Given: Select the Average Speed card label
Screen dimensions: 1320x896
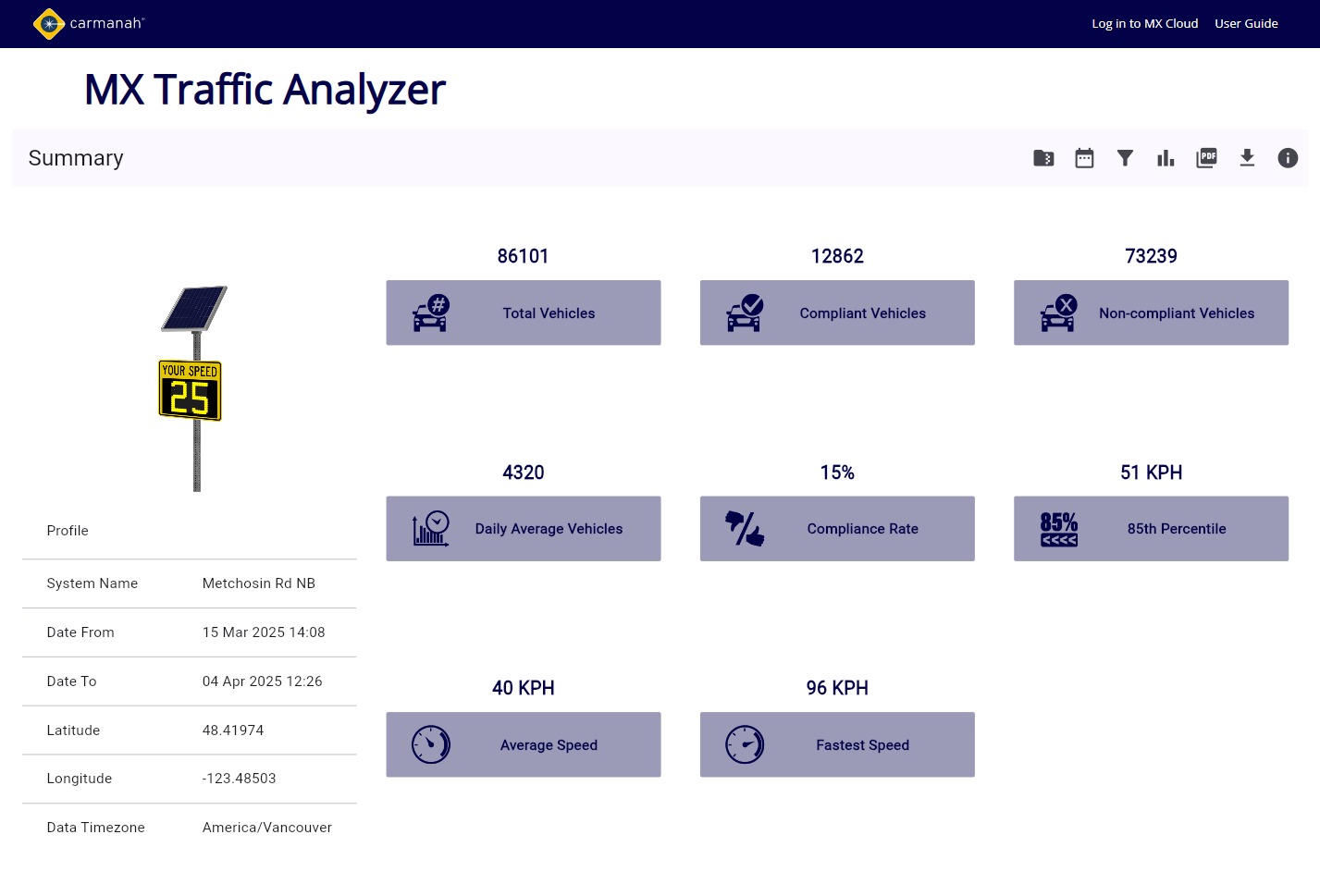Looking at the screenshot, I should 549,745.
